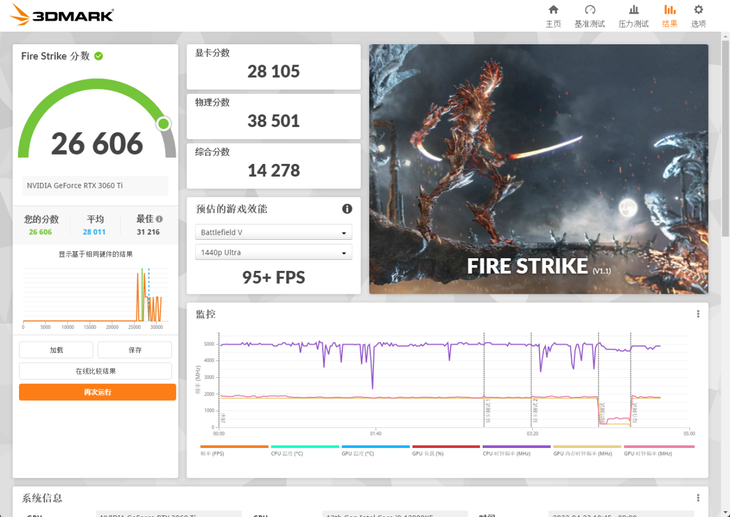Click the 预估的游戏效能 heading
The image size is (730, 517).
click(231, 209)
